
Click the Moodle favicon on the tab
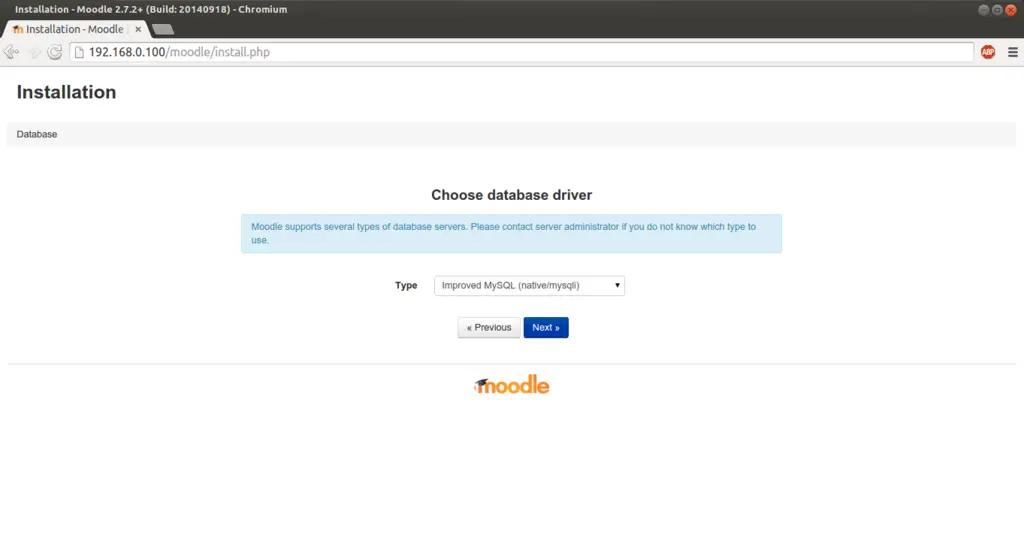point(18,29)
